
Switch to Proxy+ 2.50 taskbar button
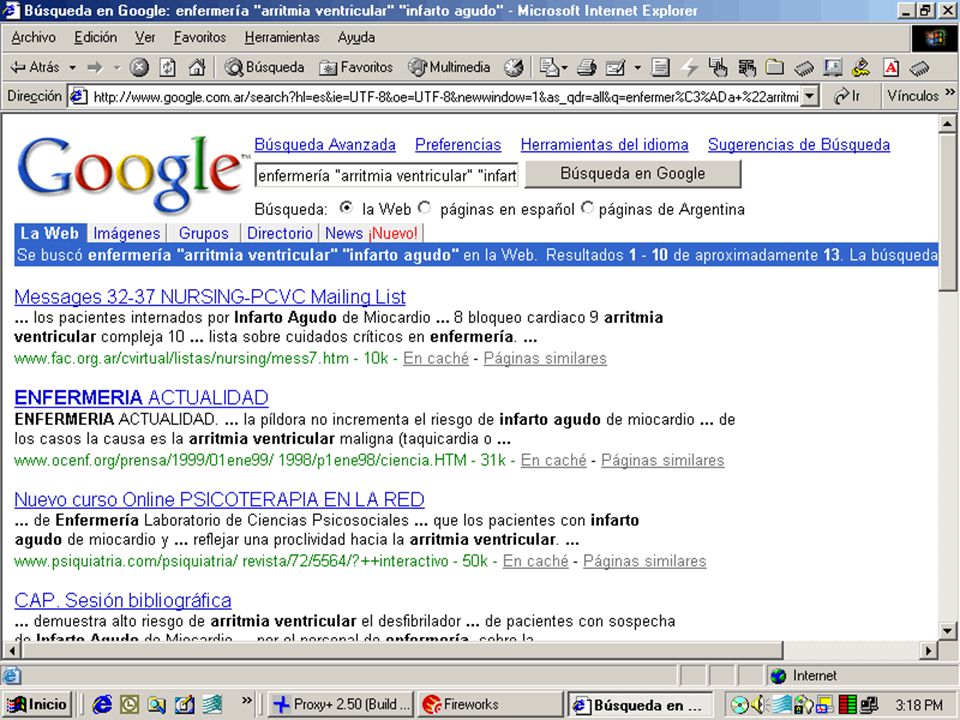[x=342, y=705]
